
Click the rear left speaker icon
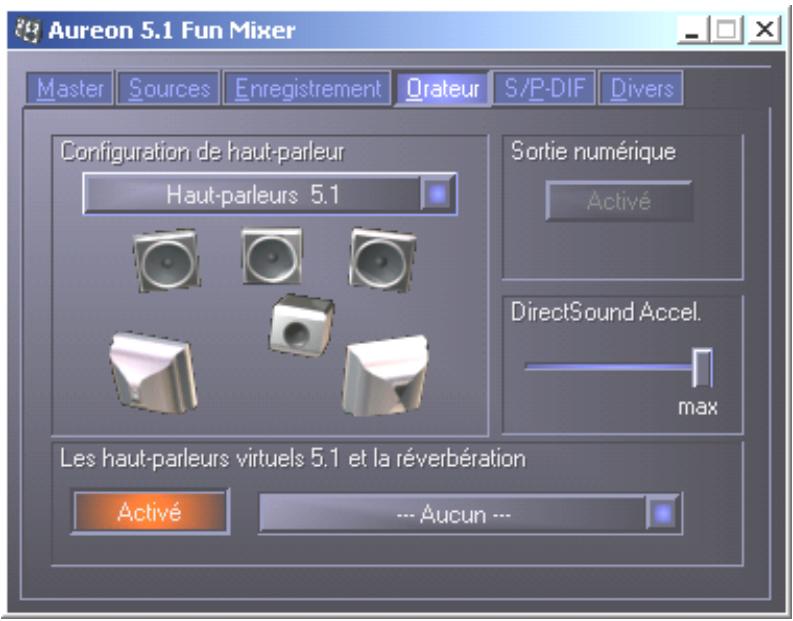(x=153, y=372)
